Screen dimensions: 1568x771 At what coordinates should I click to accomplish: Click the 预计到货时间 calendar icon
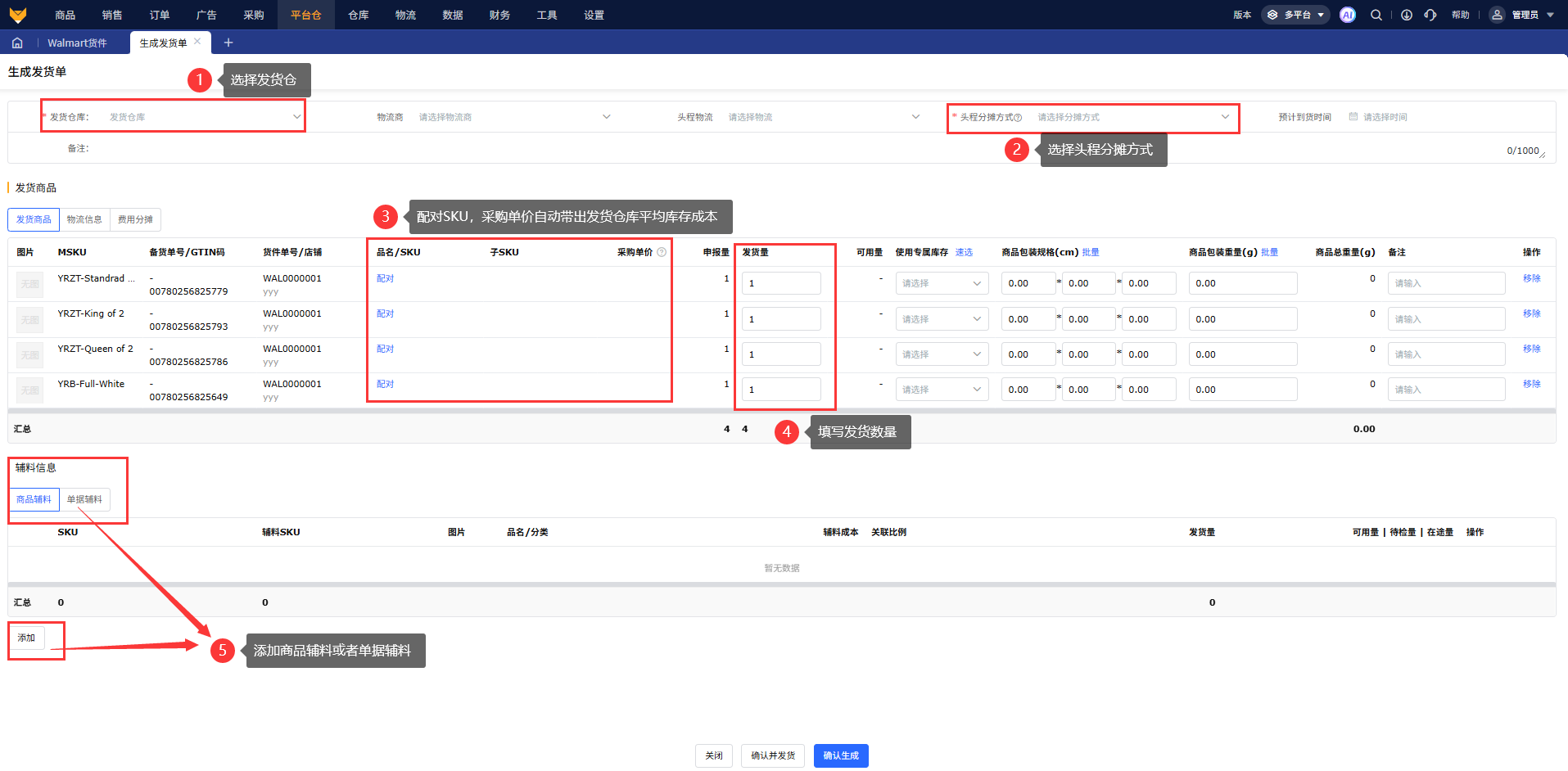pyautogui.click(x=1353, y=117)
